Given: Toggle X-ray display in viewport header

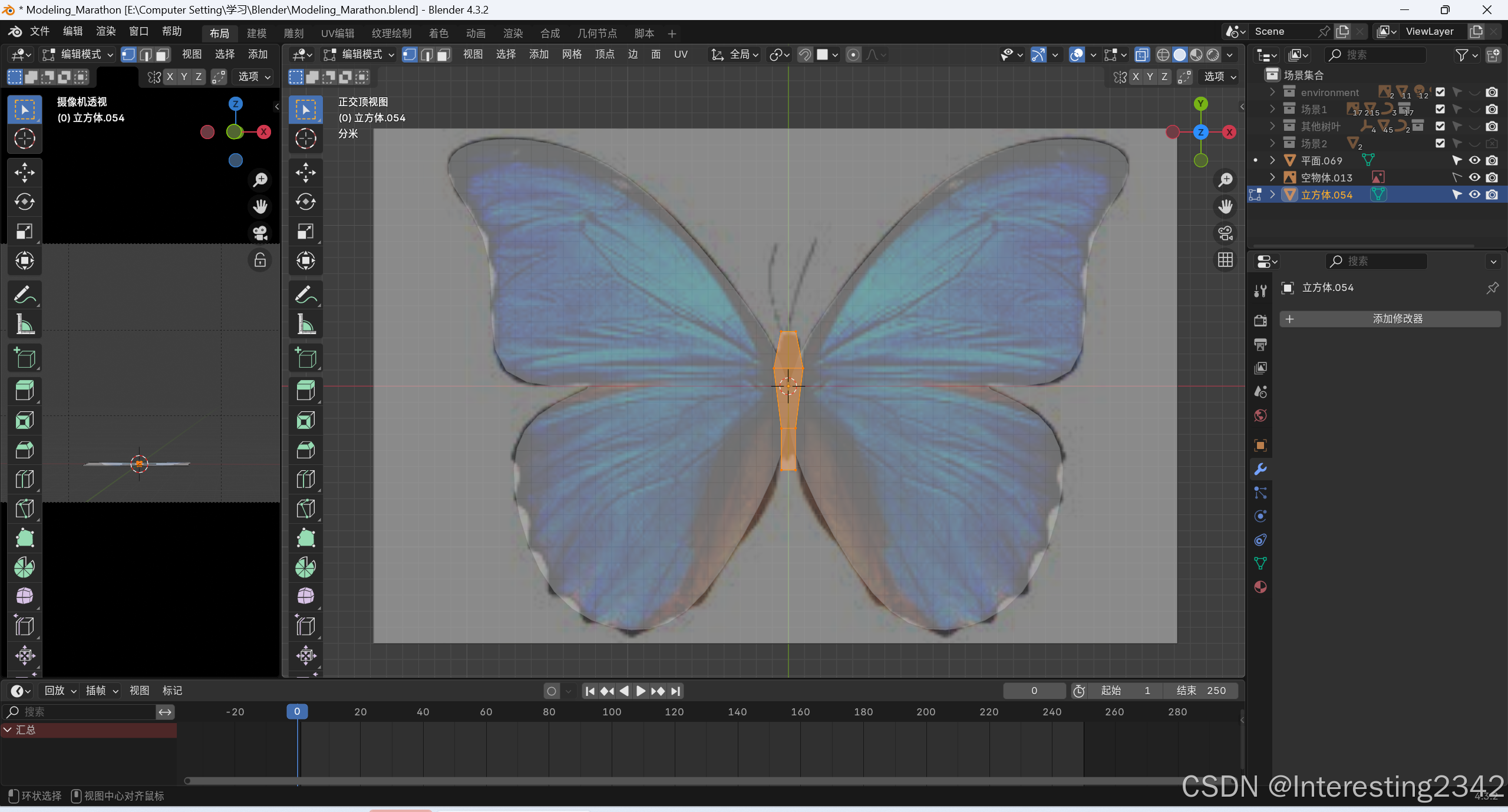Looking at the screenshot, I should click(x=1141, y=55).
